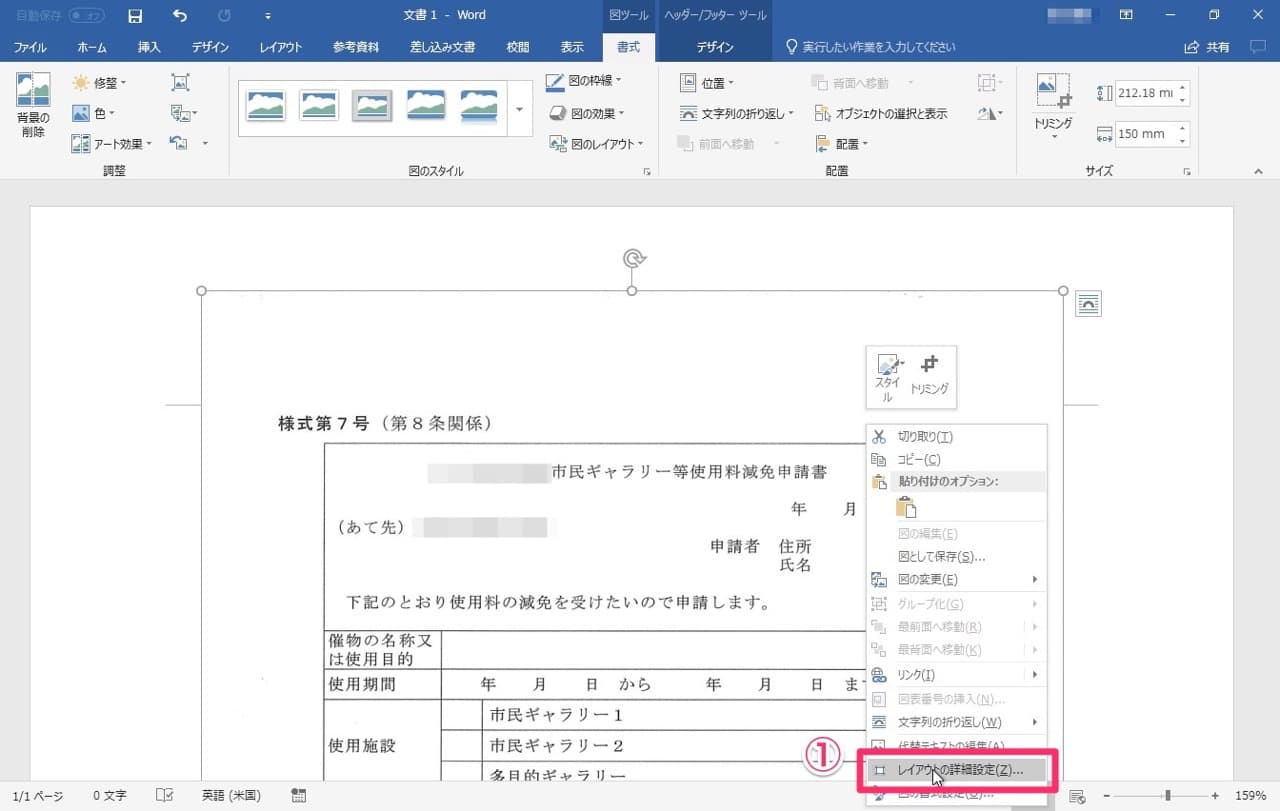Open the 図の効果 picture effects menu
1280x811 pixels.
pos(587,113)
